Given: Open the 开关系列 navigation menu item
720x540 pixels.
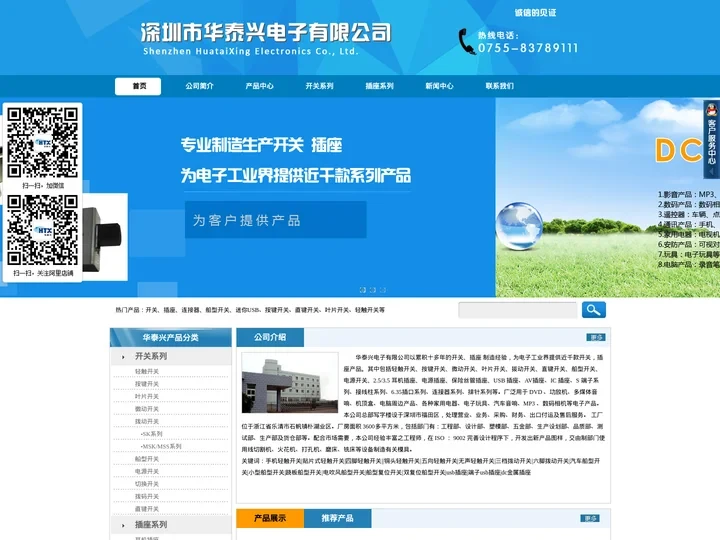Looking at the screenshot, I should [320, 86].
